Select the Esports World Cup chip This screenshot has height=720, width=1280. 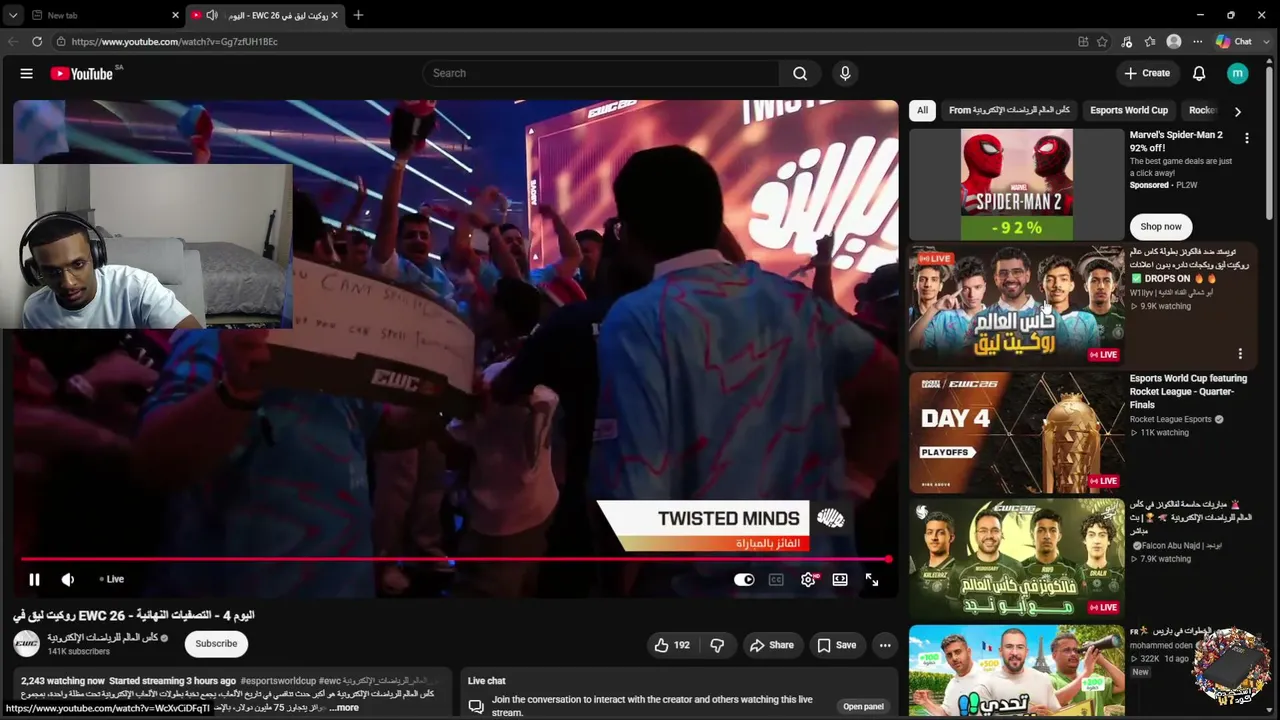click(1129, 110)
